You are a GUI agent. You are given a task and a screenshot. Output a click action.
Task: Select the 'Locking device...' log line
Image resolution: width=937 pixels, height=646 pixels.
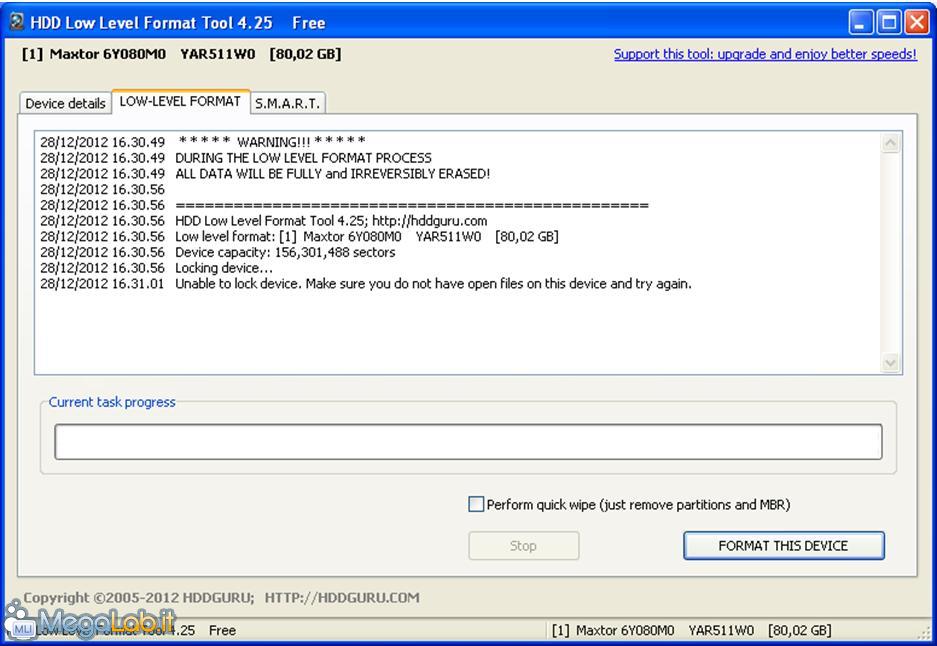pyautogui.click(x=157, y=268)
